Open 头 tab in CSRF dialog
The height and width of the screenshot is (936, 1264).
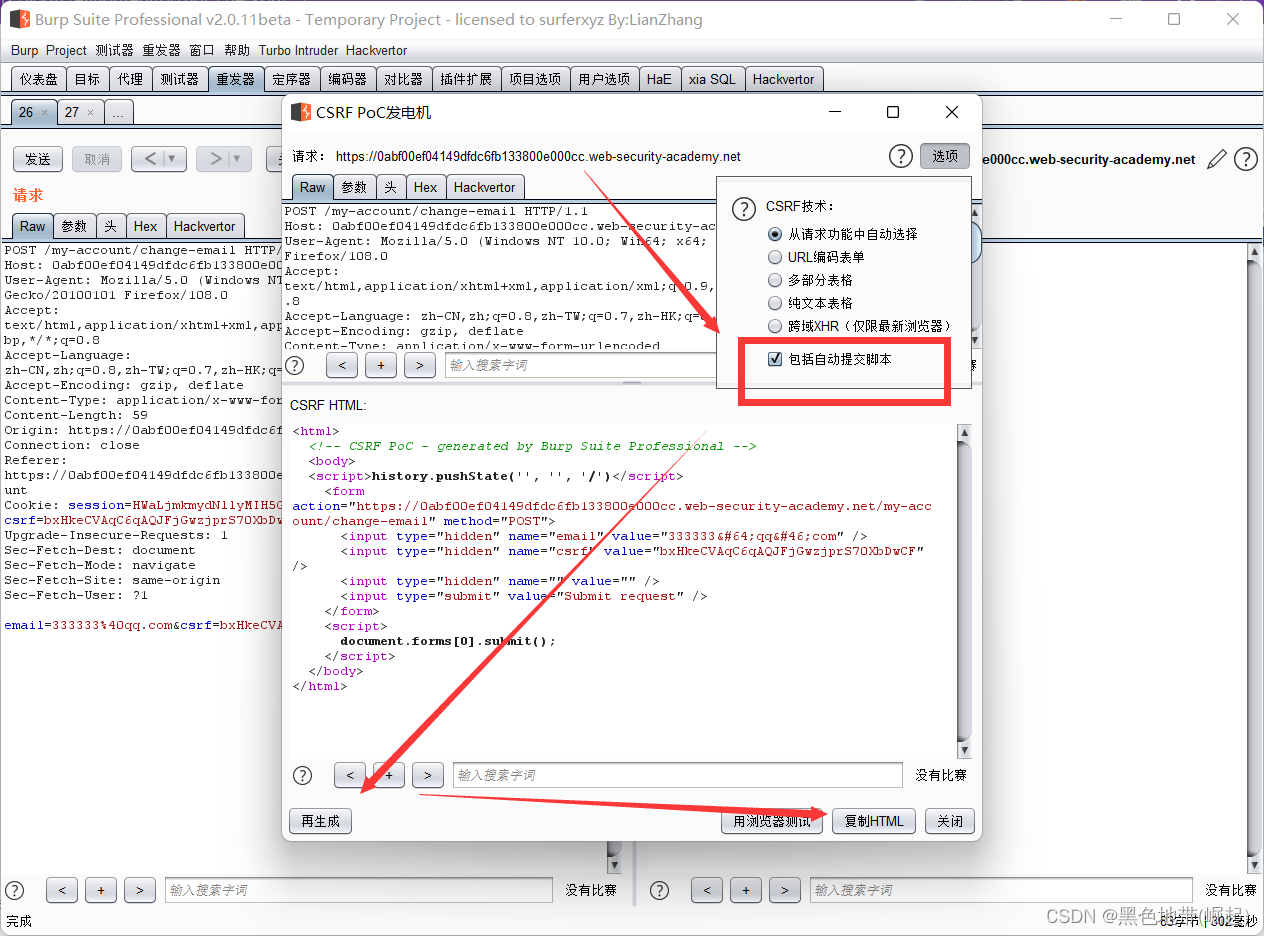[x=390, y=187]
